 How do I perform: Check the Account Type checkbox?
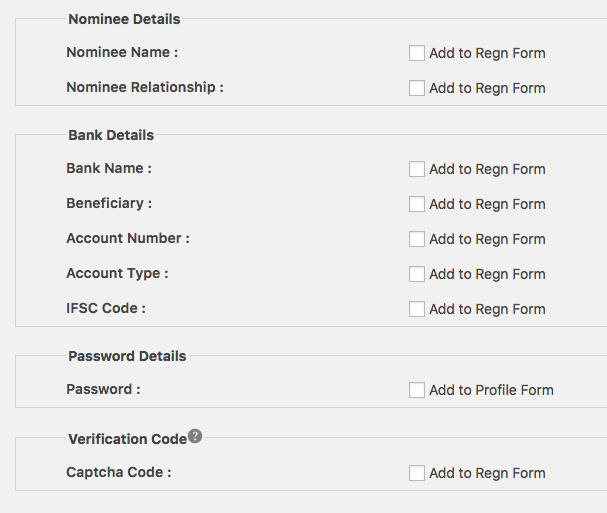pyautogui.click(x=417, y=274)
